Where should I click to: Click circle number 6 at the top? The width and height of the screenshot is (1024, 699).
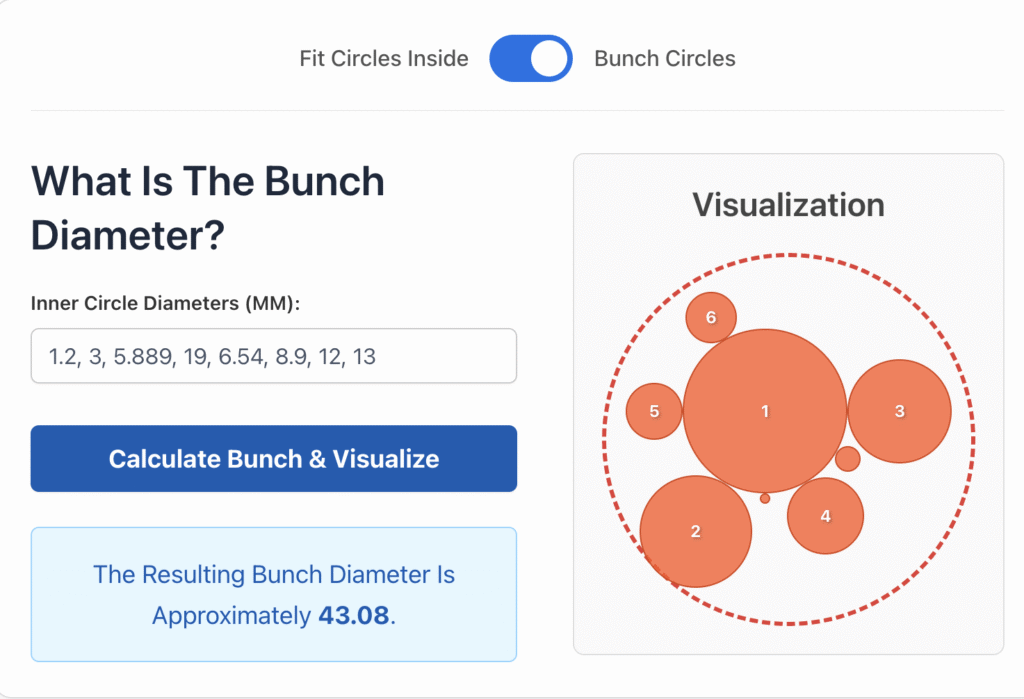pos(711,318)
